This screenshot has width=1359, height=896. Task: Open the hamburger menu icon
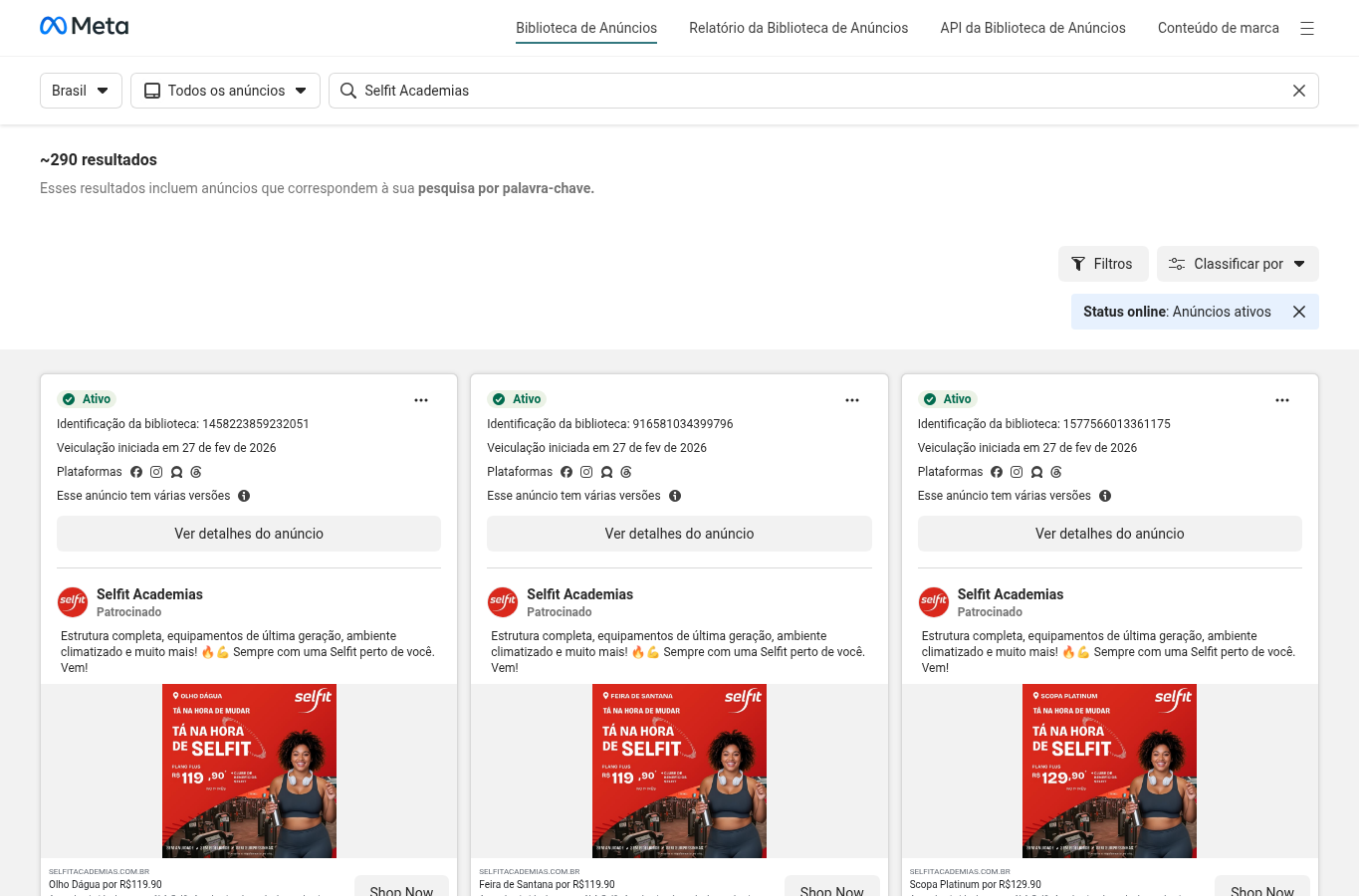click(1307, 28)
